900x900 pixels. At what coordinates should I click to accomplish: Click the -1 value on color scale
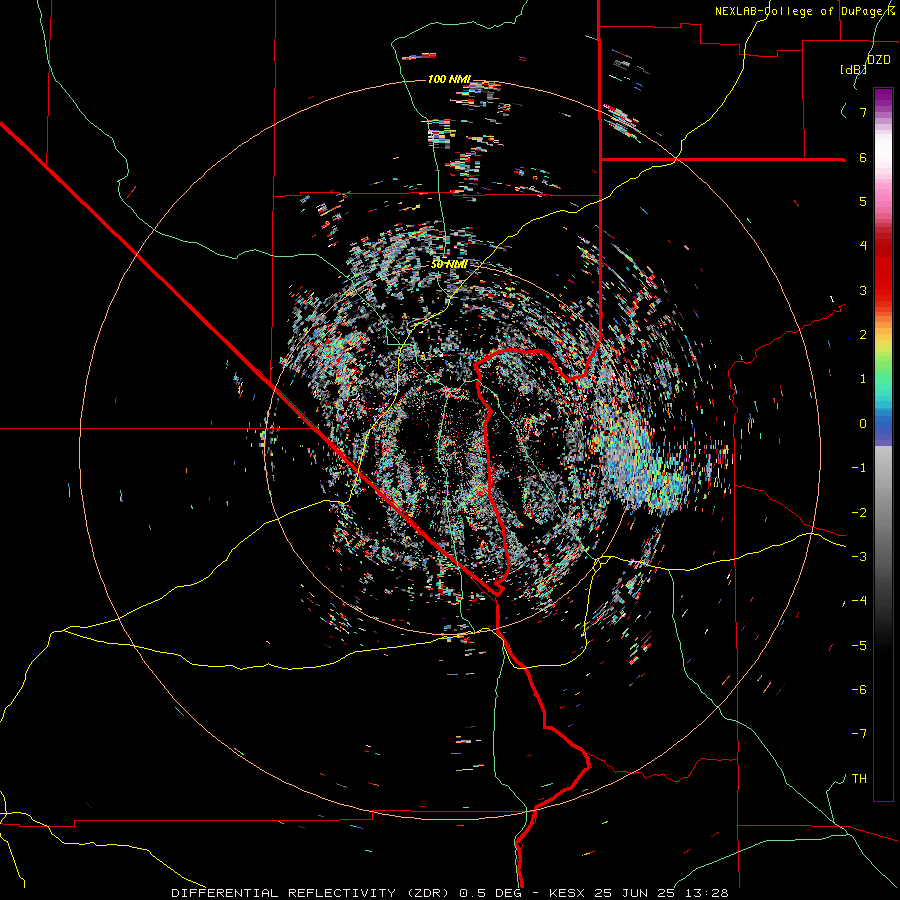pos(859,468)
